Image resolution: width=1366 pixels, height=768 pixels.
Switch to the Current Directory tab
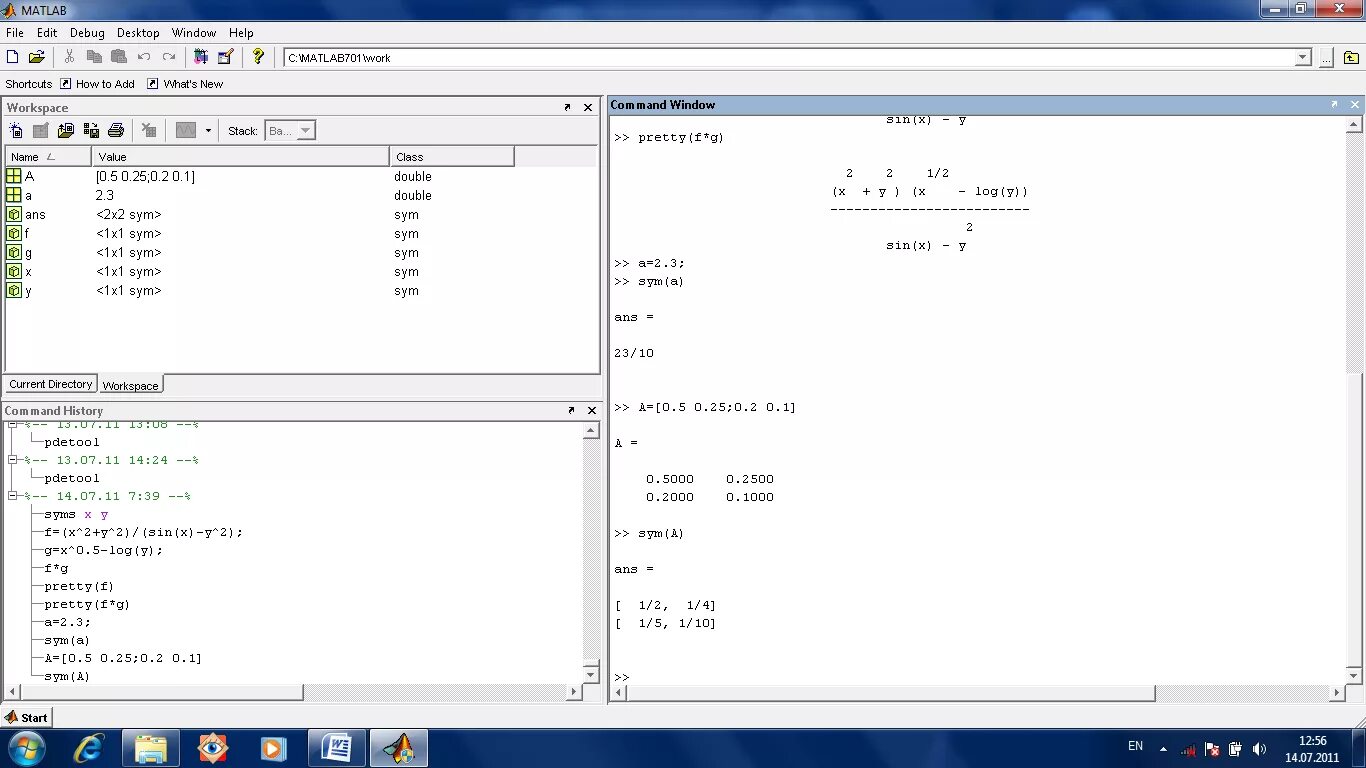(50, 384)
